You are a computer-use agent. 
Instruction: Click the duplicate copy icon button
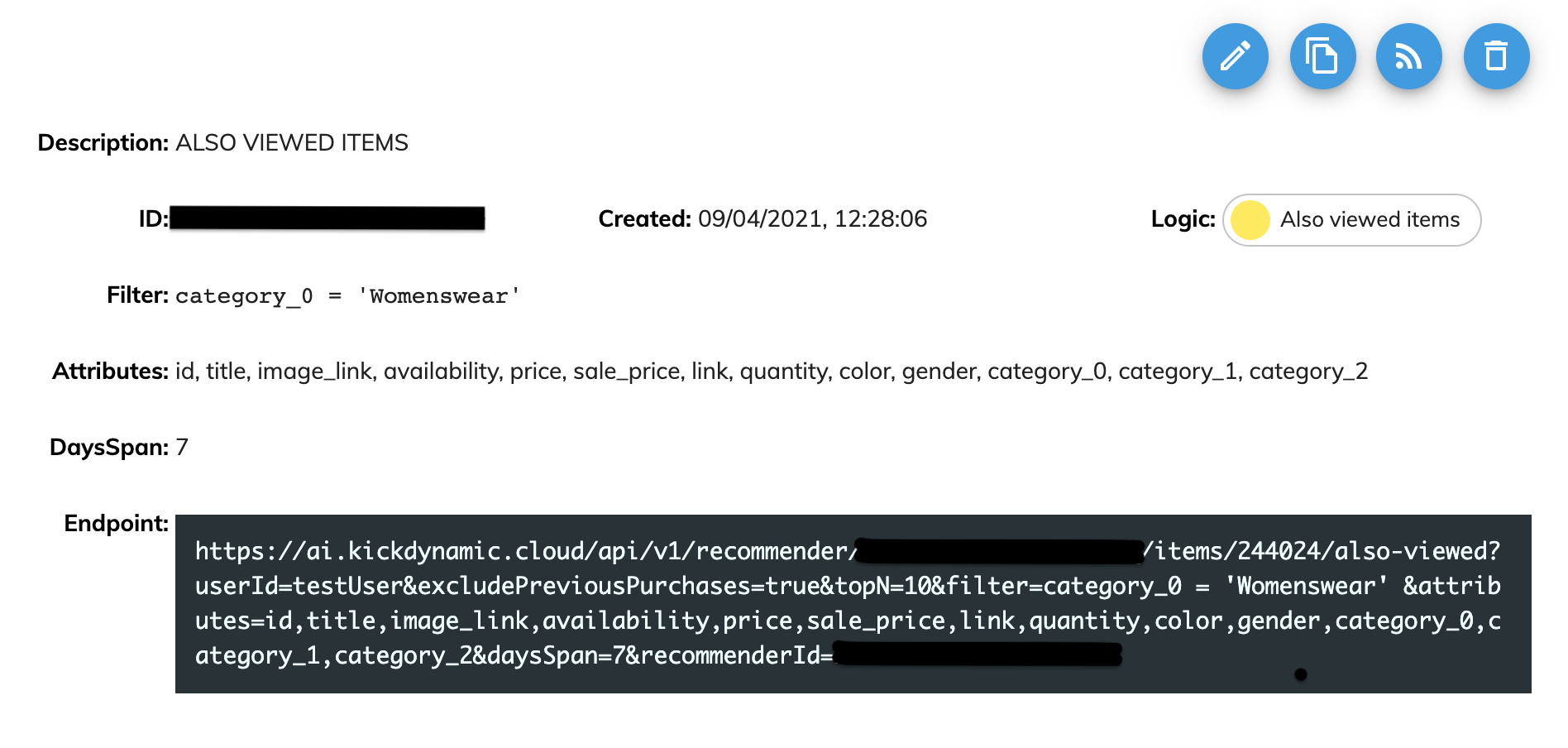(1322, 56)
